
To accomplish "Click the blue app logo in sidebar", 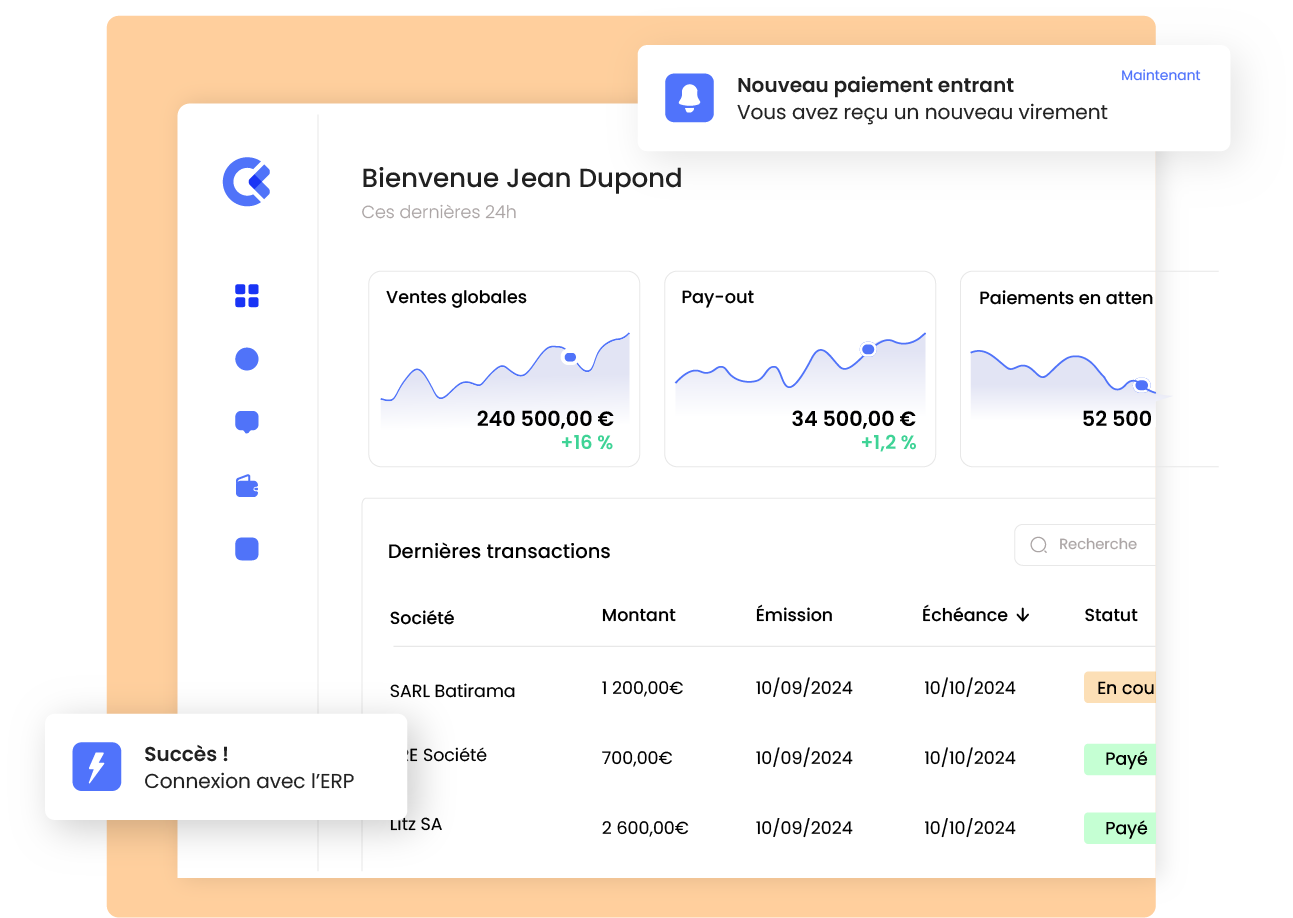I will [x=247, y=181].
